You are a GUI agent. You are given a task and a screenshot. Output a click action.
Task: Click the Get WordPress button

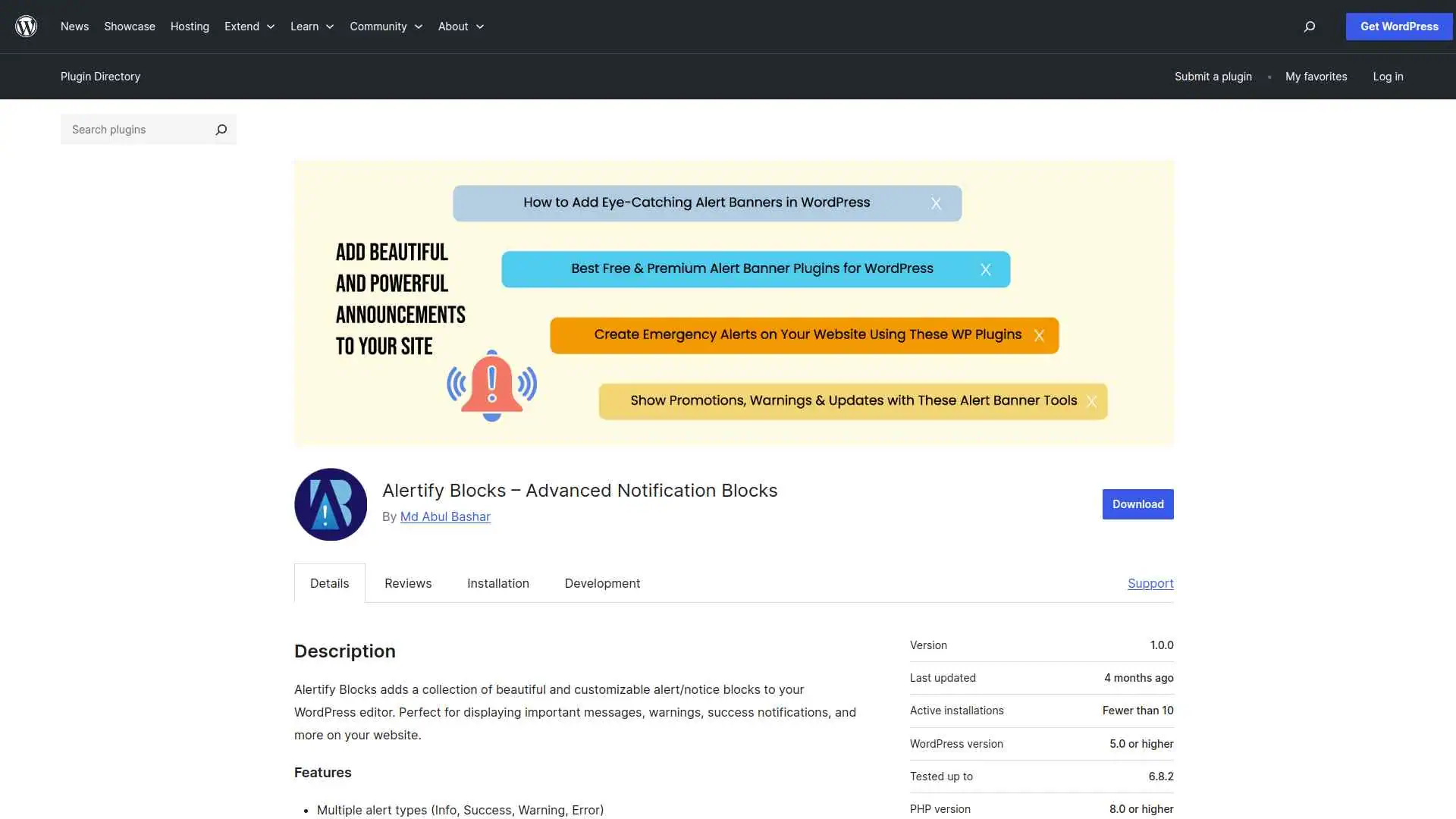click(x=1398, y=26)
